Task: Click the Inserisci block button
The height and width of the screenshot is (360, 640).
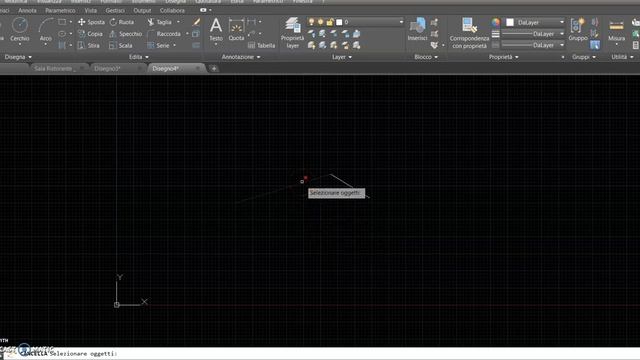Action: click(x=417, y=29)
